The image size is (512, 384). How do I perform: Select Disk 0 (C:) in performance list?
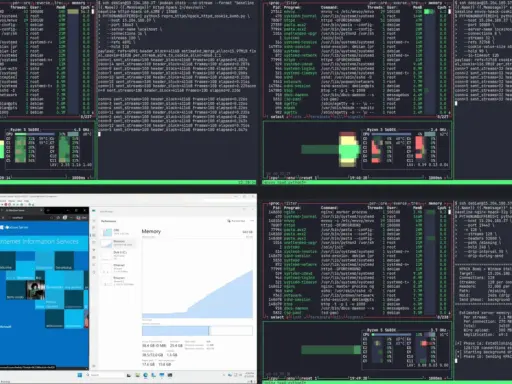(x=118, y=254)
